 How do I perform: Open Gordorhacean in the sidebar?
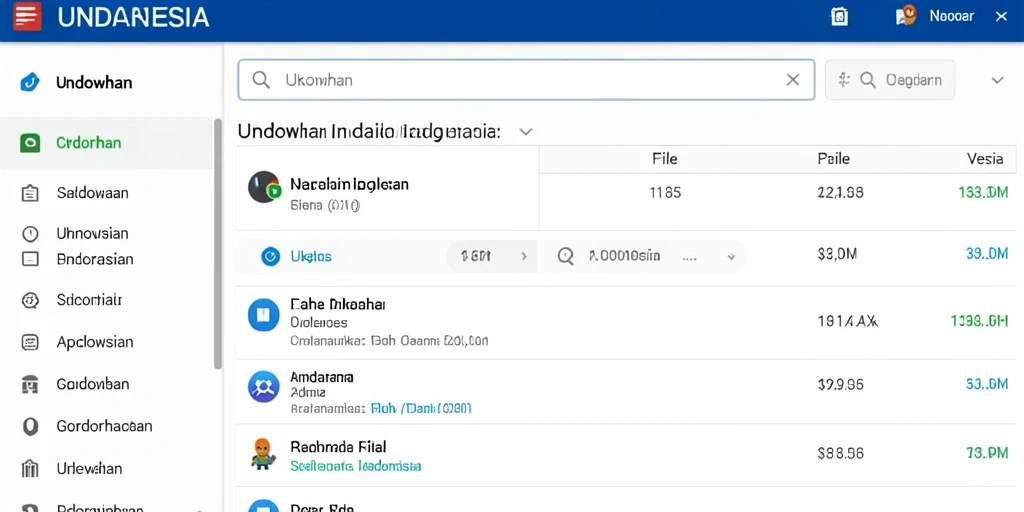click(x=104, y=426)
